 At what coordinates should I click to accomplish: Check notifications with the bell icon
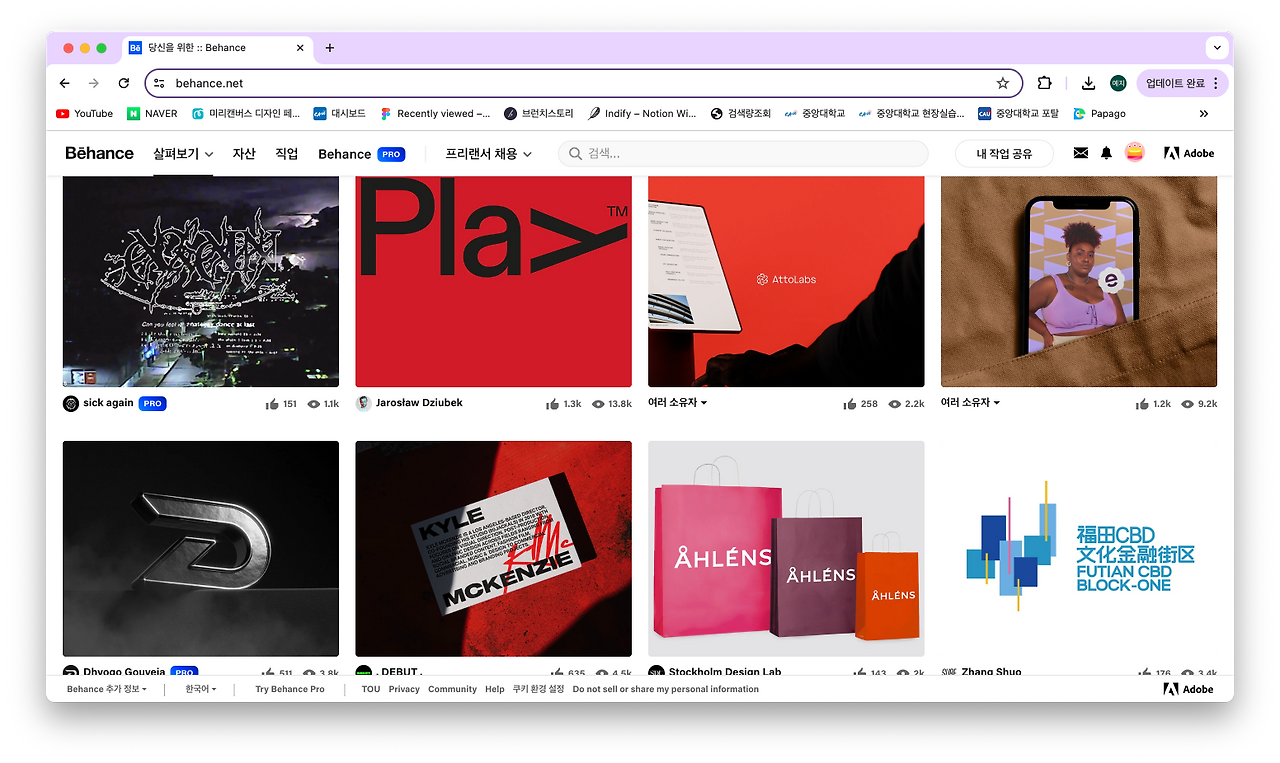point(1108,153)
